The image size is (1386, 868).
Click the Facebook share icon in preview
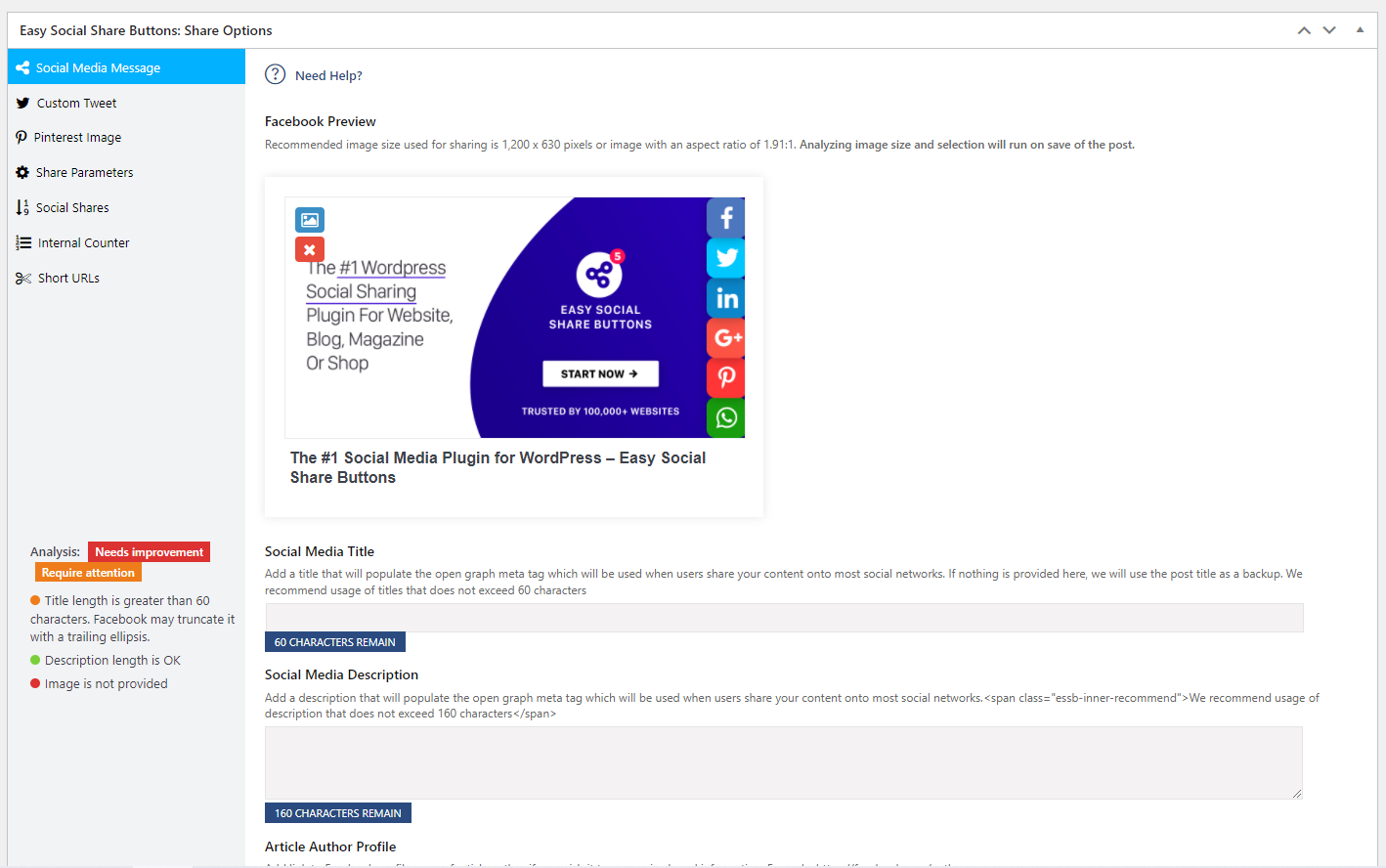coord(726,218)
